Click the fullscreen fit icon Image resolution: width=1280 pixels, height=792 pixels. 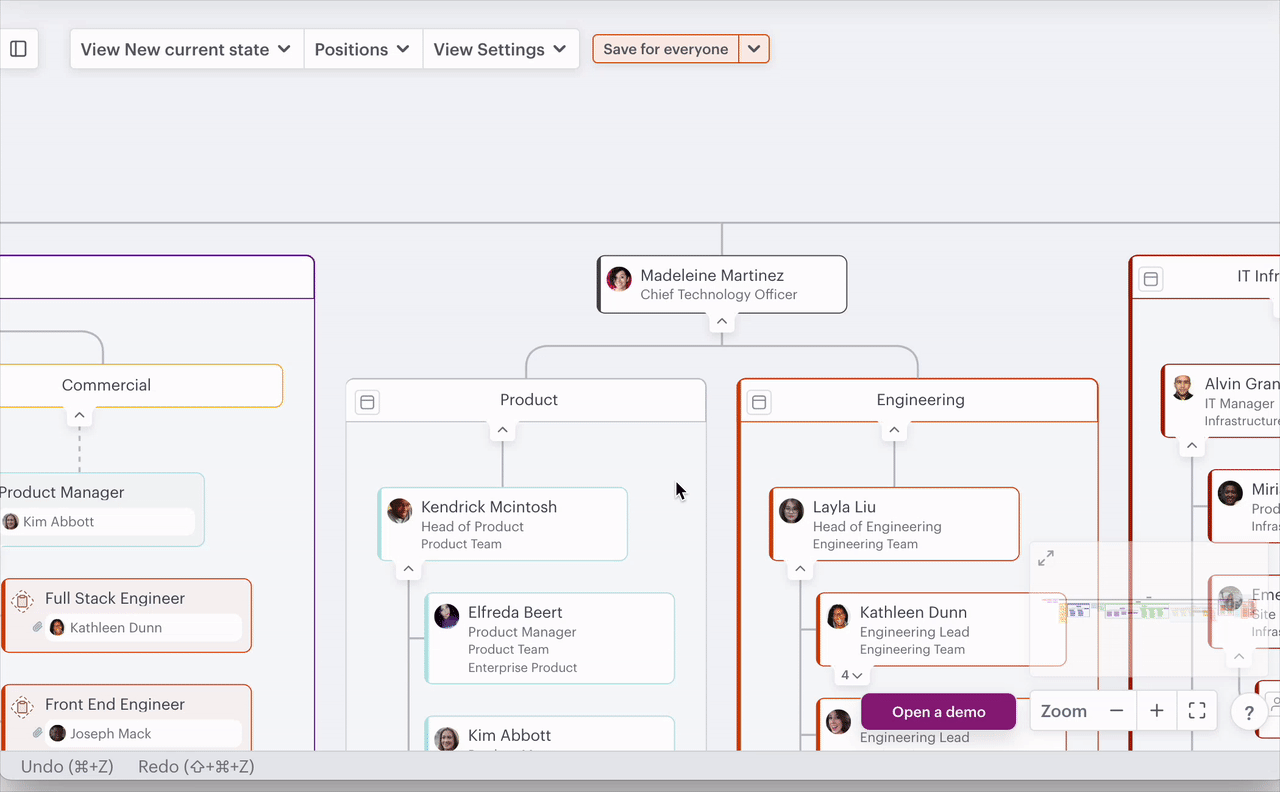coord(1197,711)
